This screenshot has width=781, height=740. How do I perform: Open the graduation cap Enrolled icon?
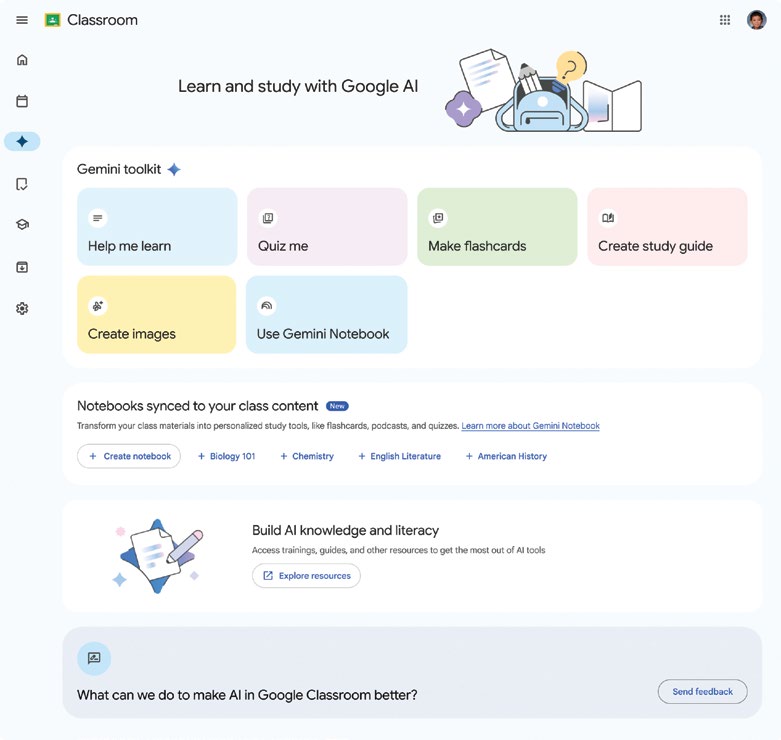tap(22, 225)
